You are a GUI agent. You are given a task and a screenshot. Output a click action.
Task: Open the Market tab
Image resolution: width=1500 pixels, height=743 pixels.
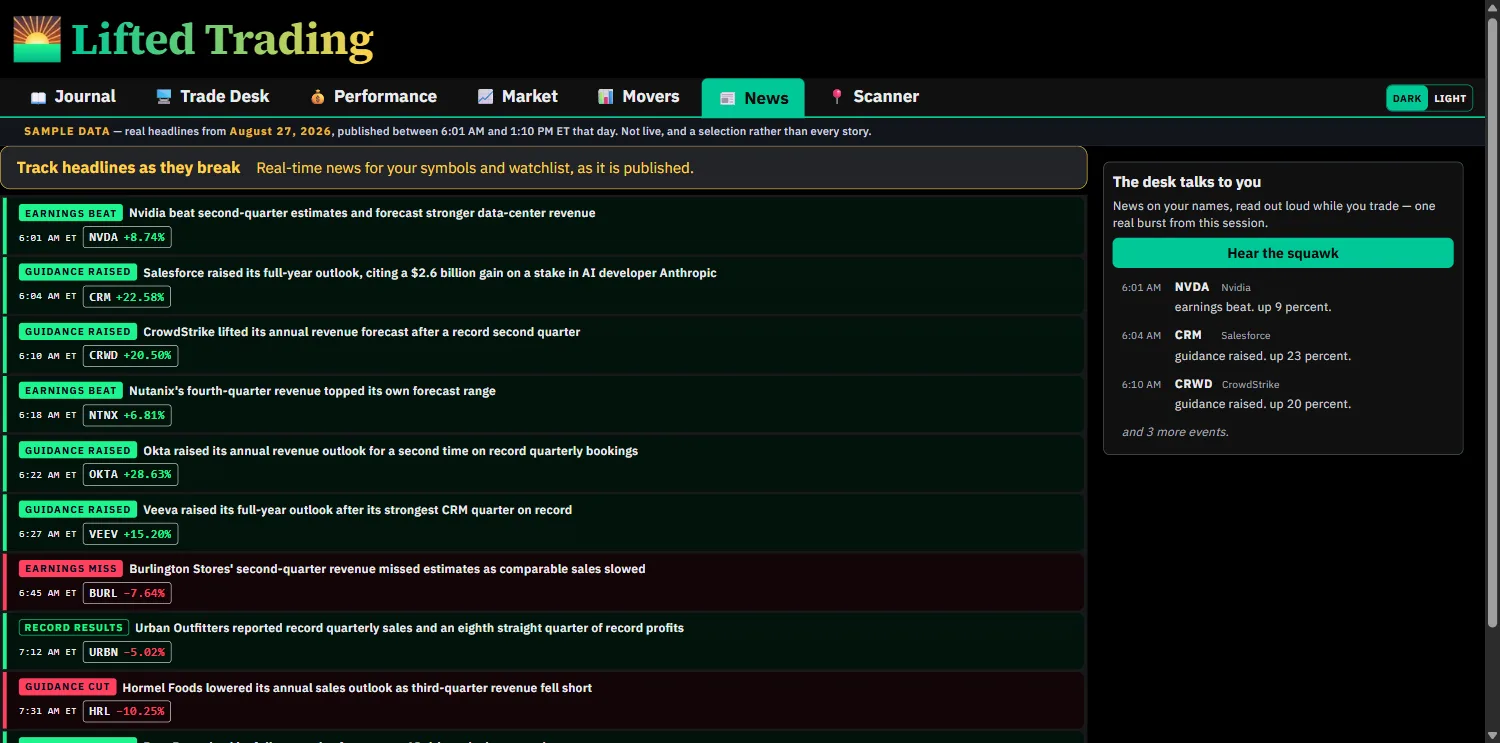click(x=517, y=97)
